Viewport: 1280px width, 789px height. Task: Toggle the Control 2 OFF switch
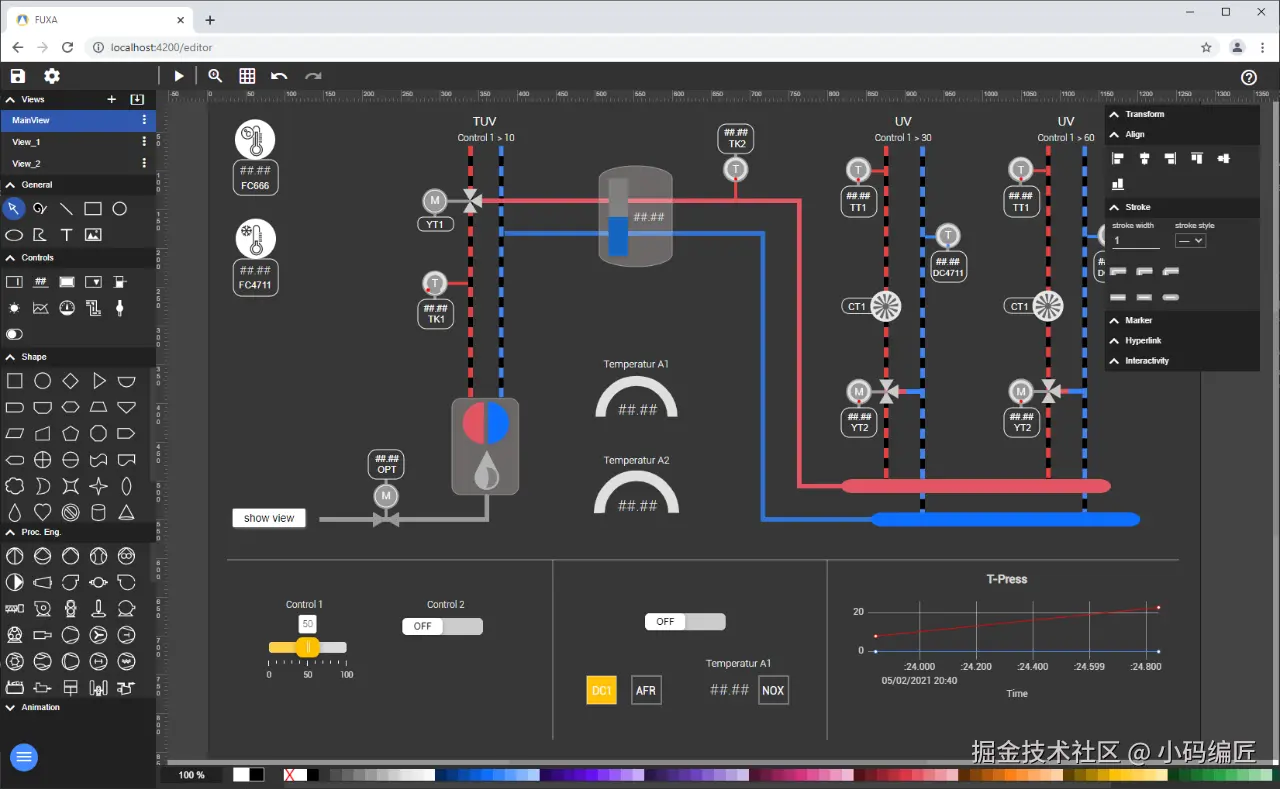coord(442,626)
